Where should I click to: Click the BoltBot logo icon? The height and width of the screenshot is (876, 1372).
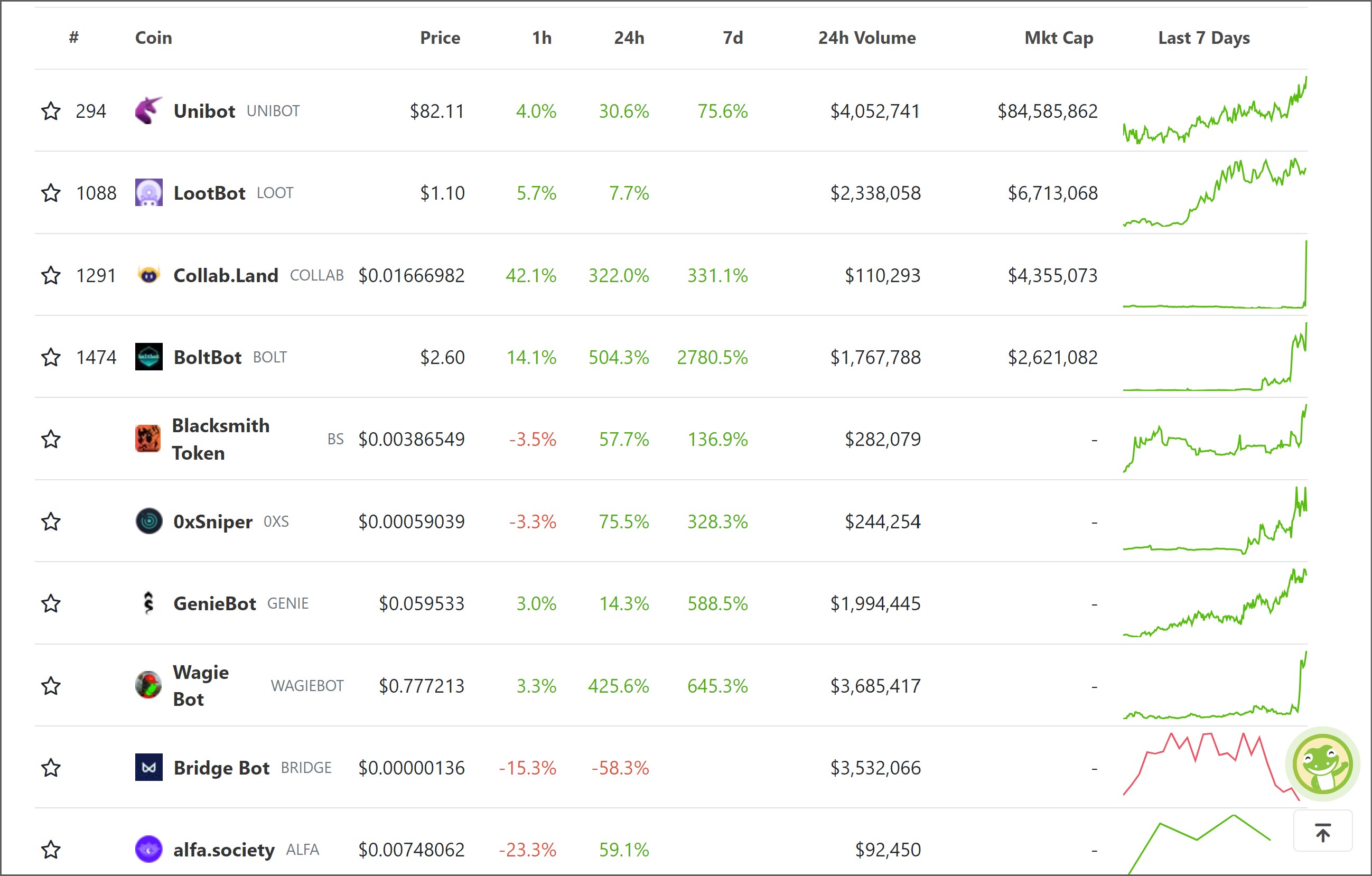148,357
